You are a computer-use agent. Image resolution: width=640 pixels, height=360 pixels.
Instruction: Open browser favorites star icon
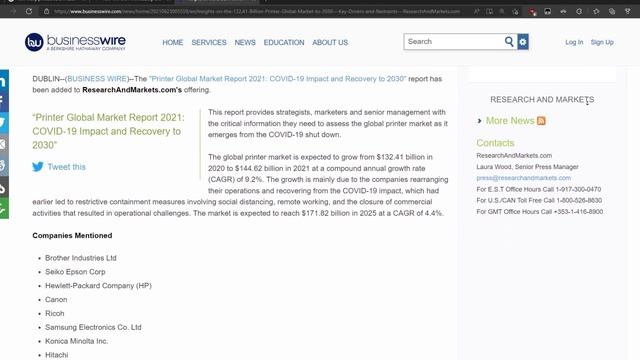pyautogui.click(x=596, y=11)
